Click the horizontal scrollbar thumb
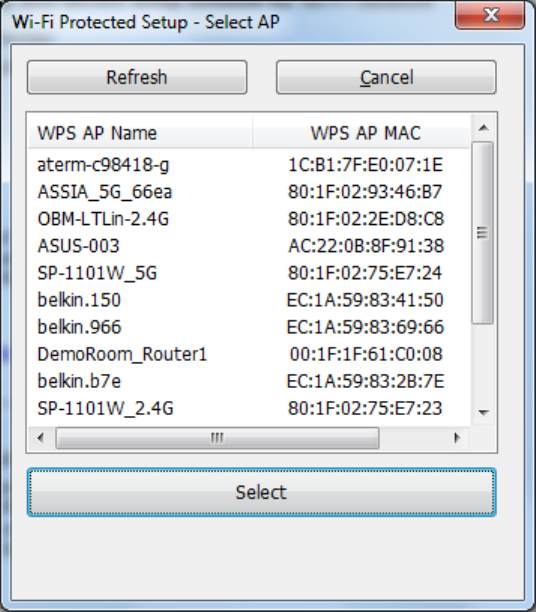 click(217, 438)
